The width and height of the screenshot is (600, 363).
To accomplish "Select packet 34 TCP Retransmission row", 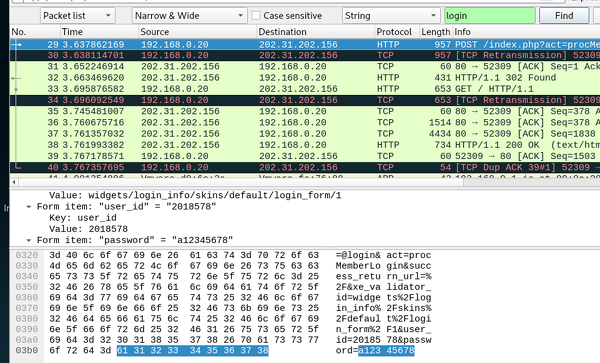I will click(305, 100).
